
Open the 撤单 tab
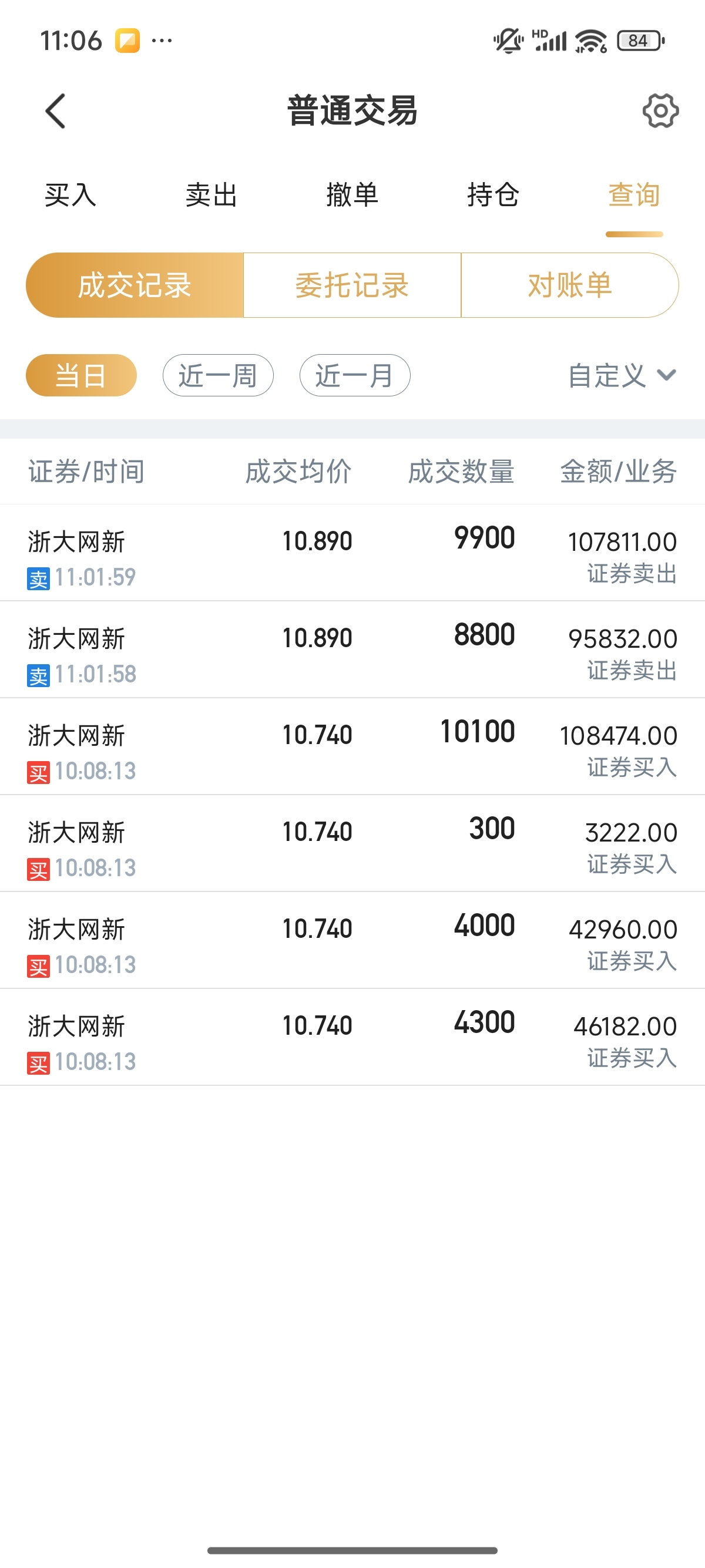[352, 196]
